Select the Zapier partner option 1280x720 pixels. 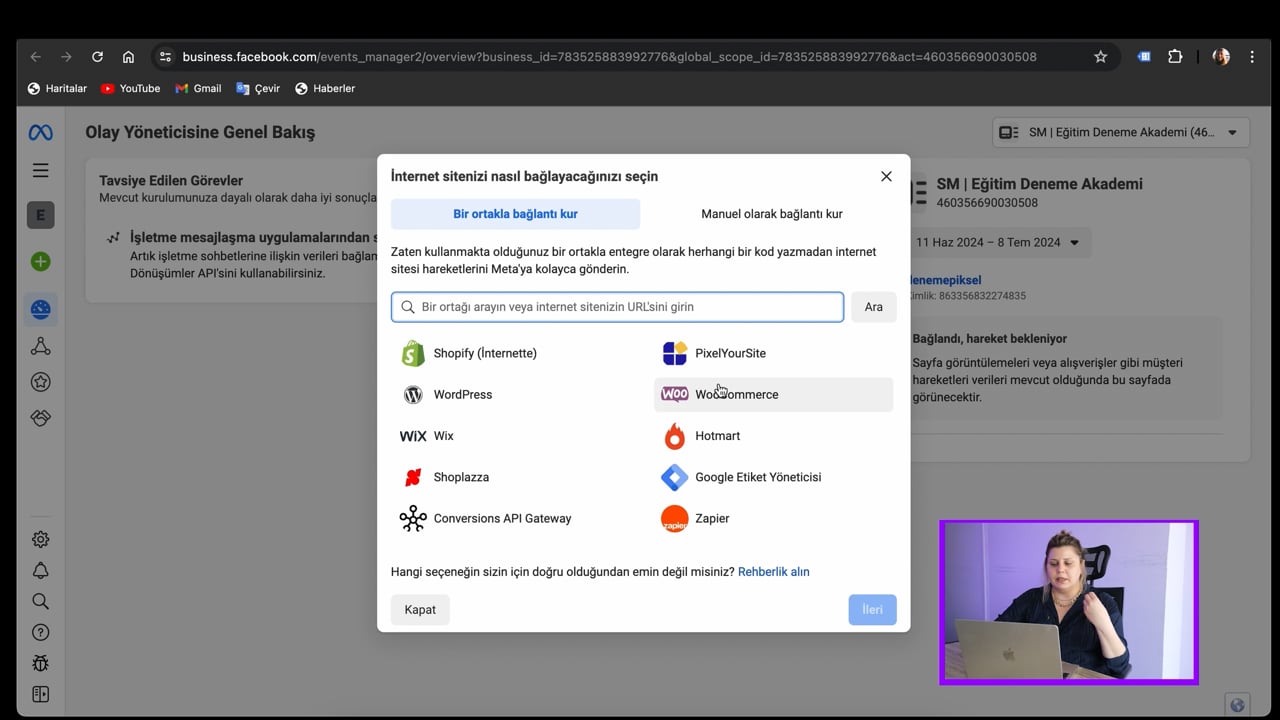[773, 518]
